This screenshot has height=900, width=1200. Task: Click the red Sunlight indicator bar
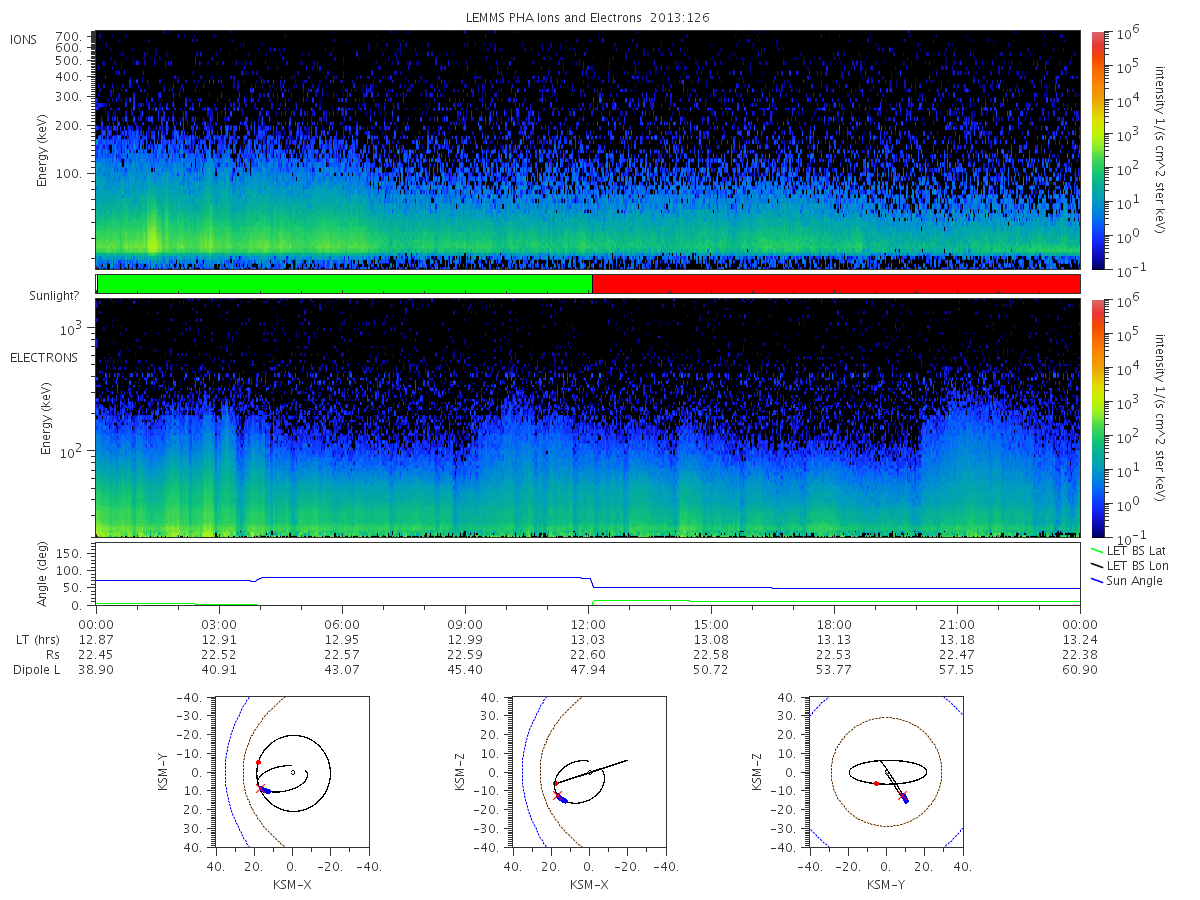(x=836, y=284)
